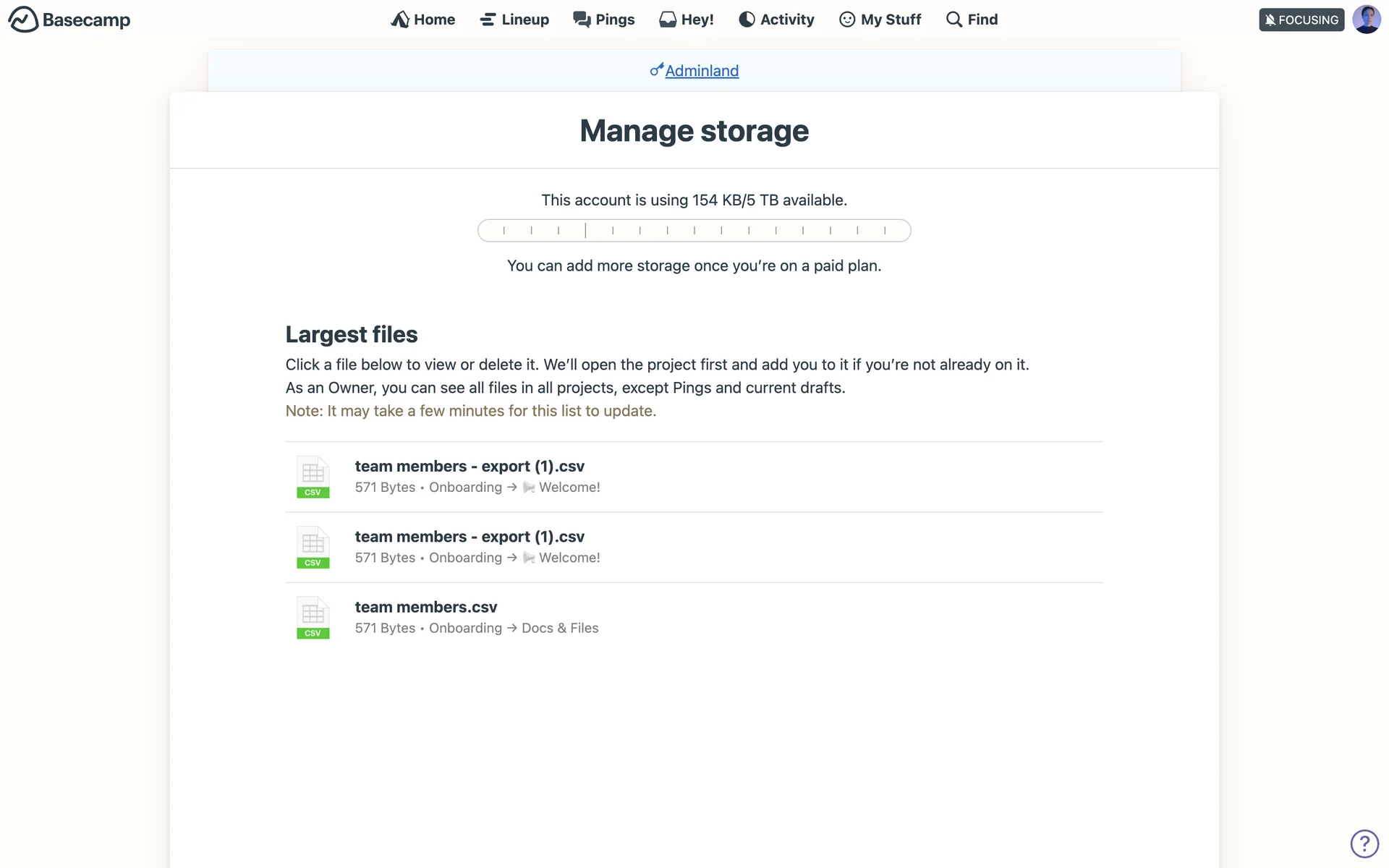
Task: Click the Find search item
Action: [x=972, y=20]
